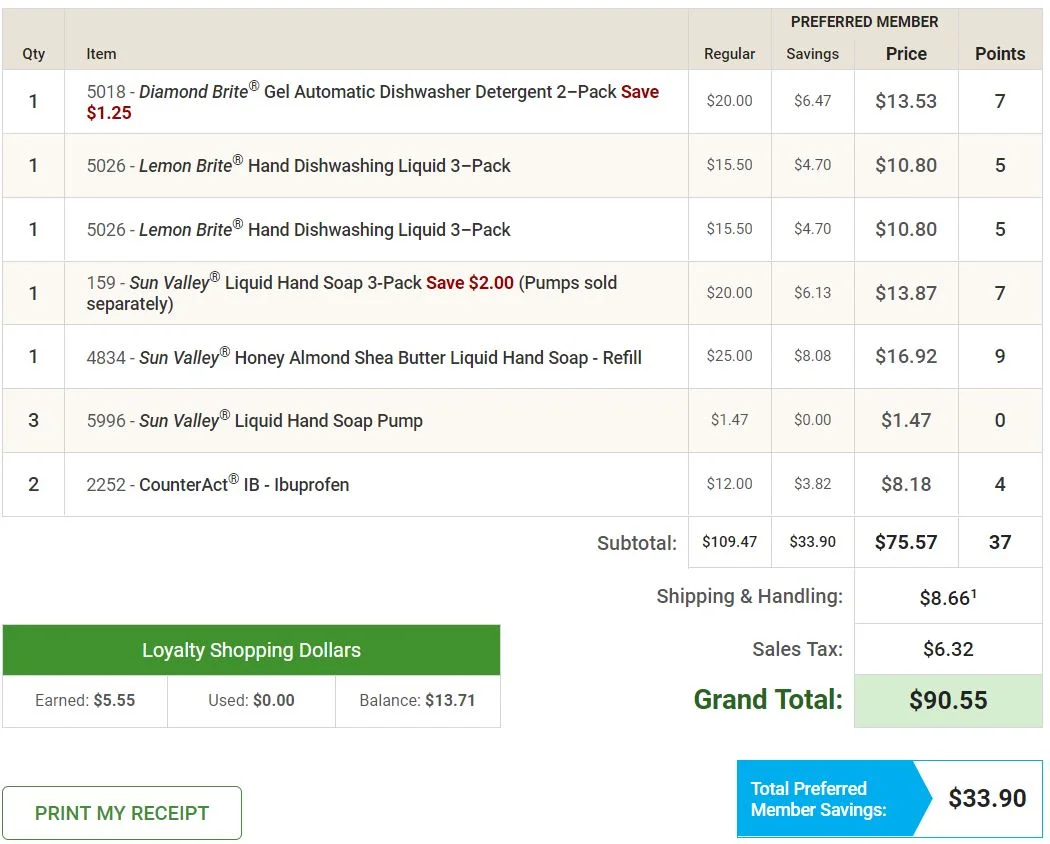The image size is (1050, 844).
Task: Click the Grand Total amount $90.55
Action: pyautogui.click(x=948, y=700)
